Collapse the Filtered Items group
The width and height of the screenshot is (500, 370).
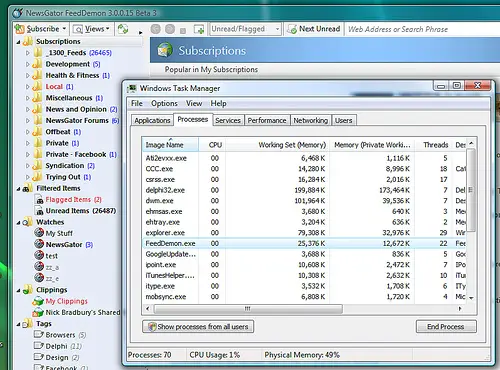tap(18, 189)
